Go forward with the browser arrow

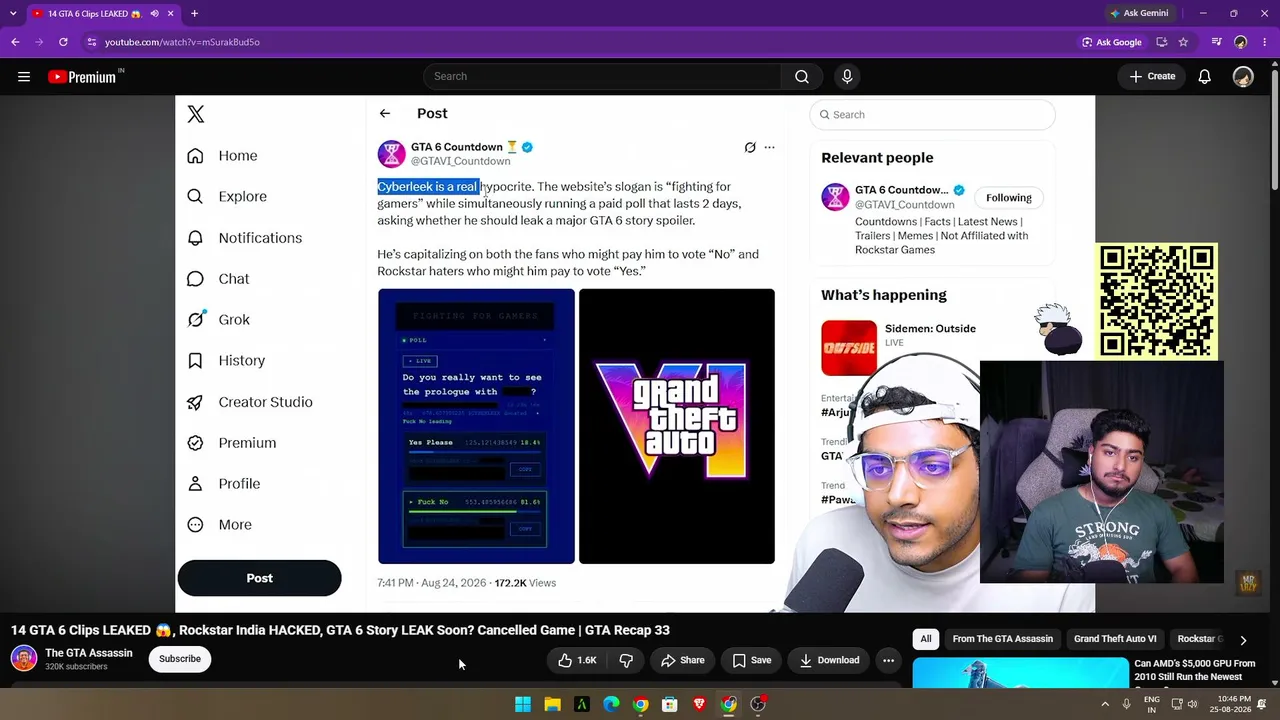[39, 42]
